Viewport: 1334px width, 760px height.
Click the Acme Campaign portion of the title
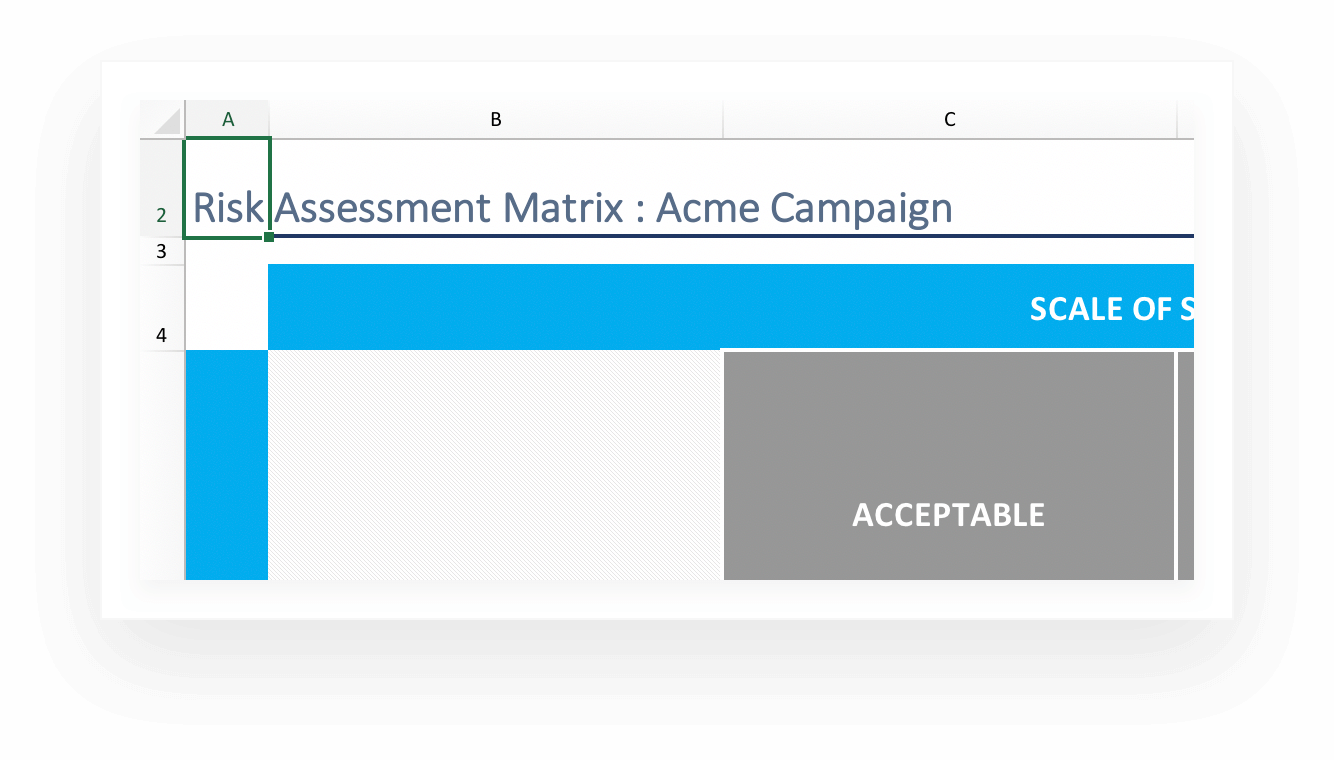tap(800, 207)
